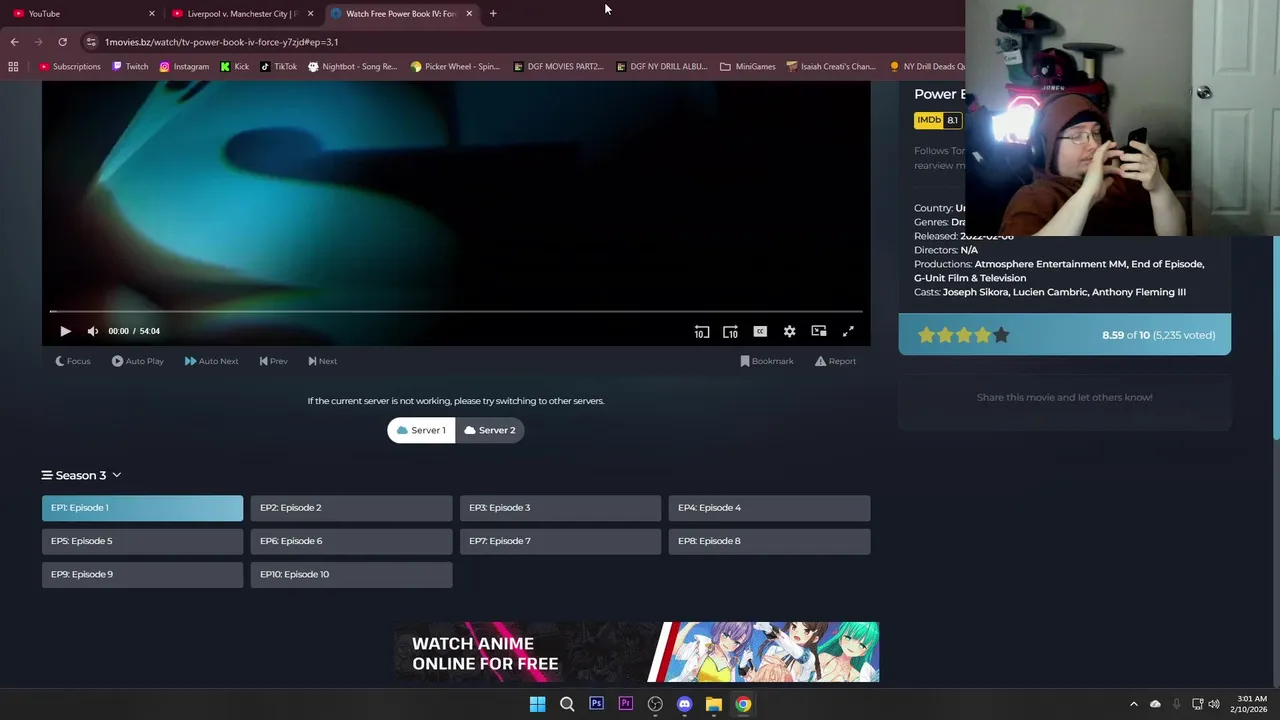Select EP7: Episode 7
This screenshot has height=720, width=1280.
coord(560,541)
